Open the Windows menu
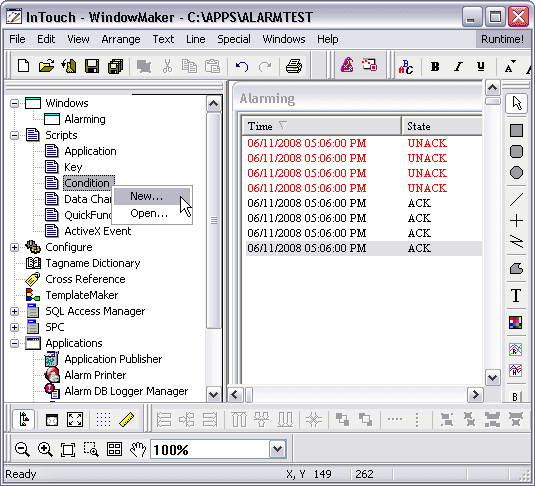The image size is (535, 486). pyautogui.click(x=284, y=39)
